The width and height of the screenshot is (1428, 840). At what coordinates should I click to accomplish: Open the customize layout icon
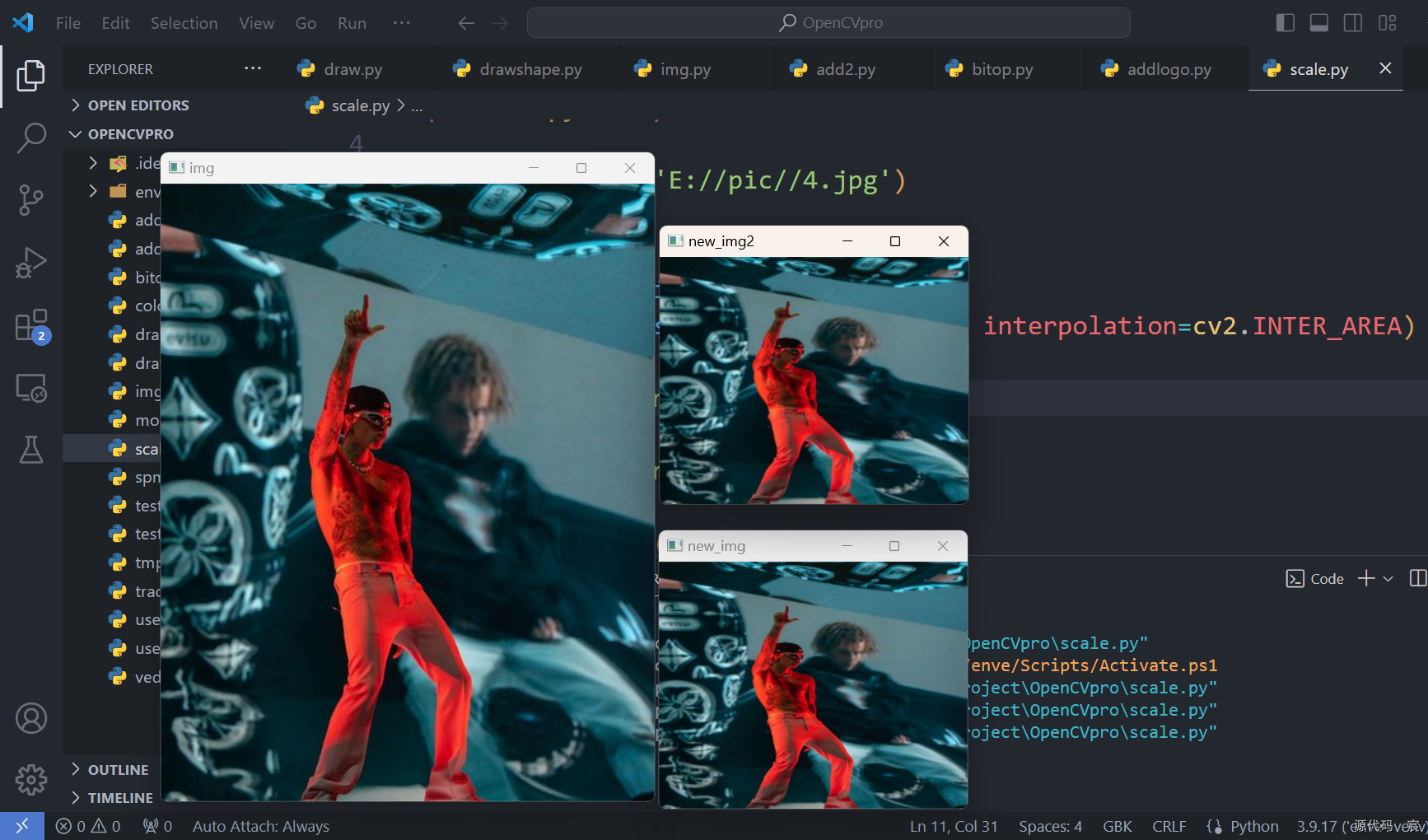[x=1387, y=23]
